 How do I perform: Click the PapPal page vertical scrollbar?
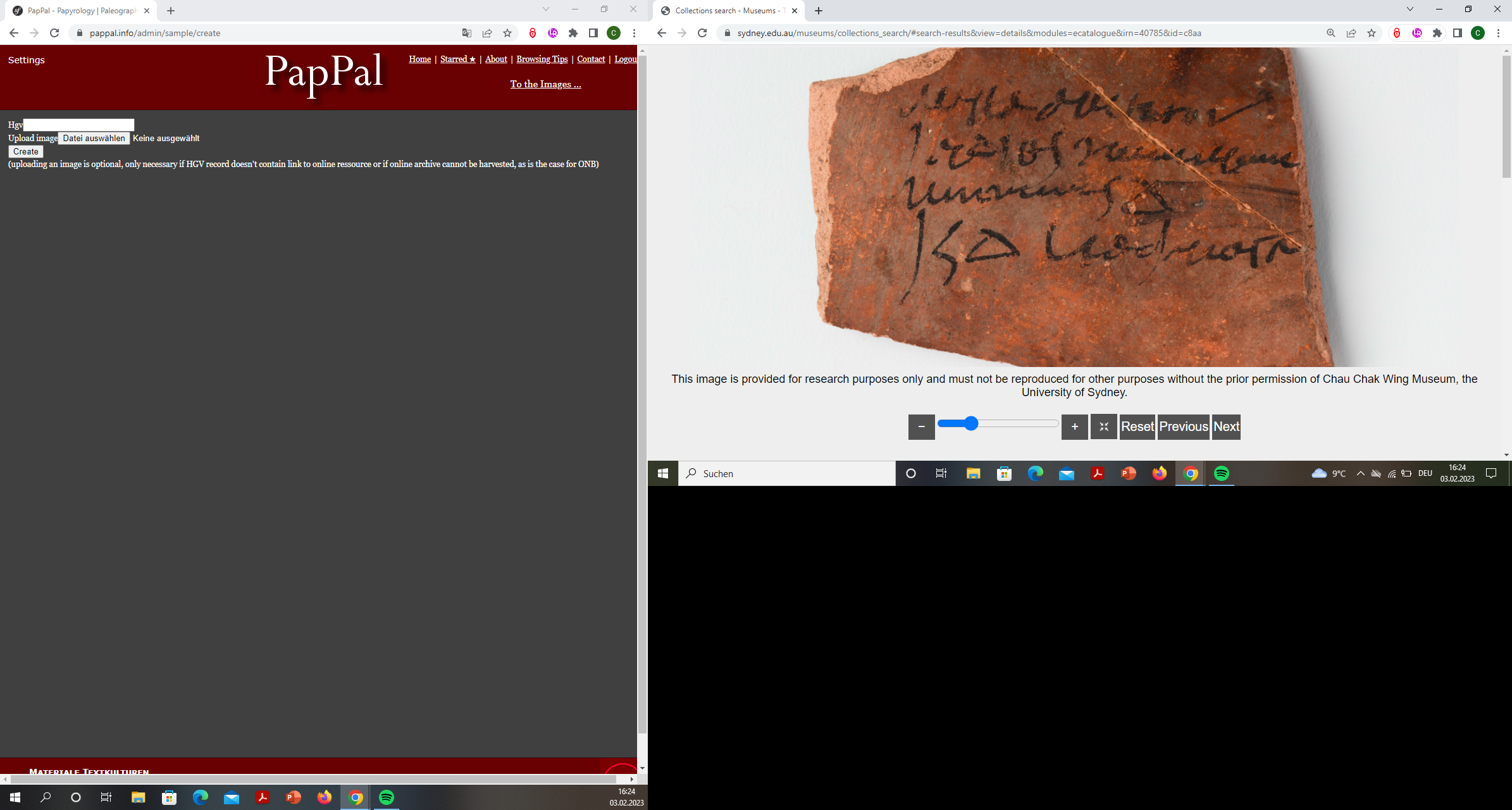642,394
